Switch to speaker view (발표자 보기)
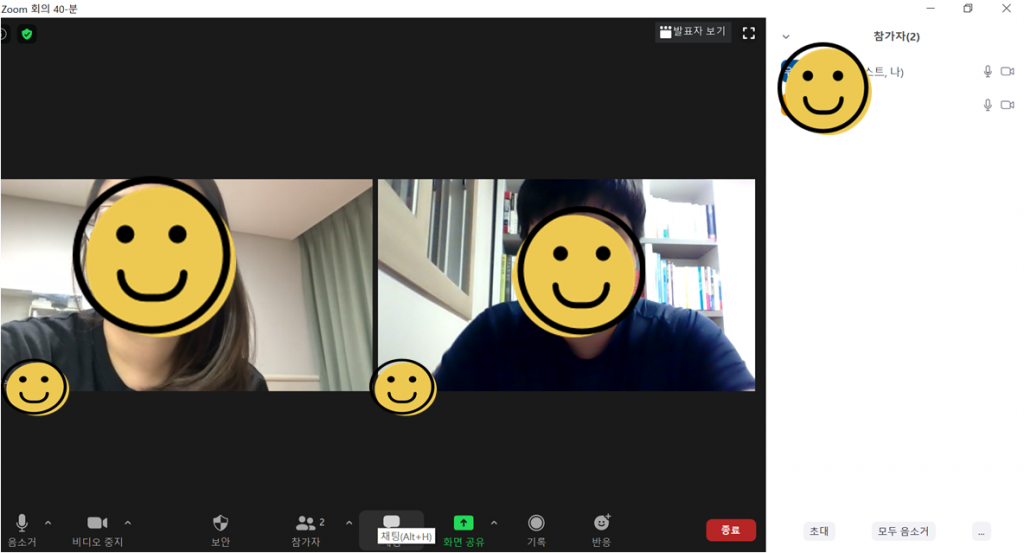This screenshot has height=553, width=1024. [x=692, y=32]
